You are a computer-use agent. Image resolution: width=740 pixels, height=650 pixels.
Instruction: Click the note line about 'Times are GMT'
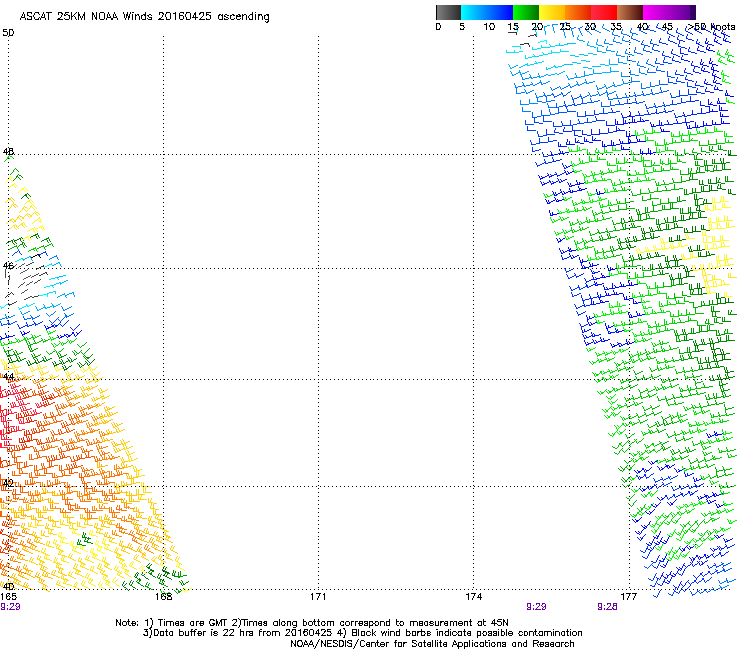pyautogui.click(x=312, y=623)
